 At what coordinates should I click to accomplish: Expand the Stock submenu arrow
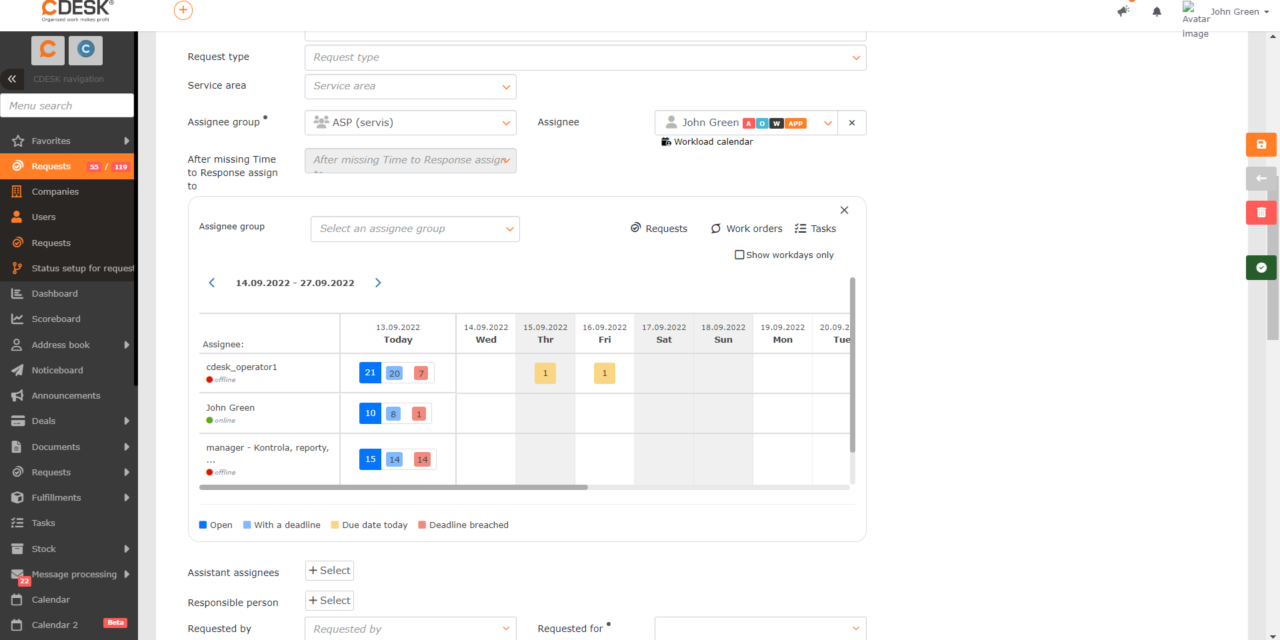tap(127, 549)
